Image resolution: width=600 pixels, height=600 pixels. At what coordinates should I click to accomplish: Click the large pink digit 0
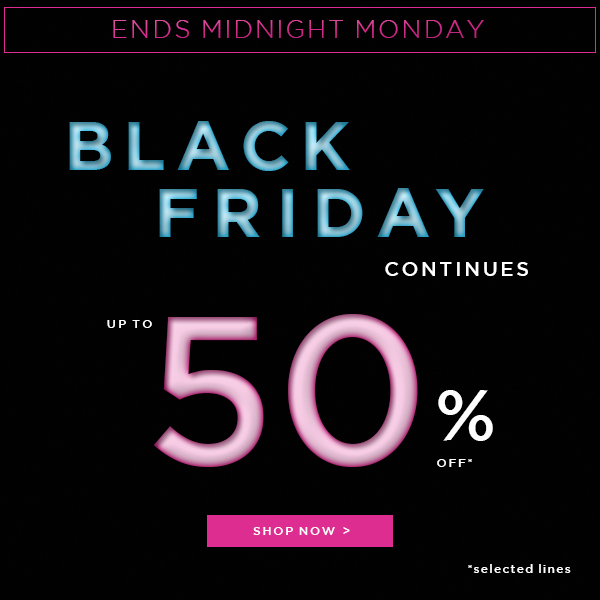pos(350,392)
